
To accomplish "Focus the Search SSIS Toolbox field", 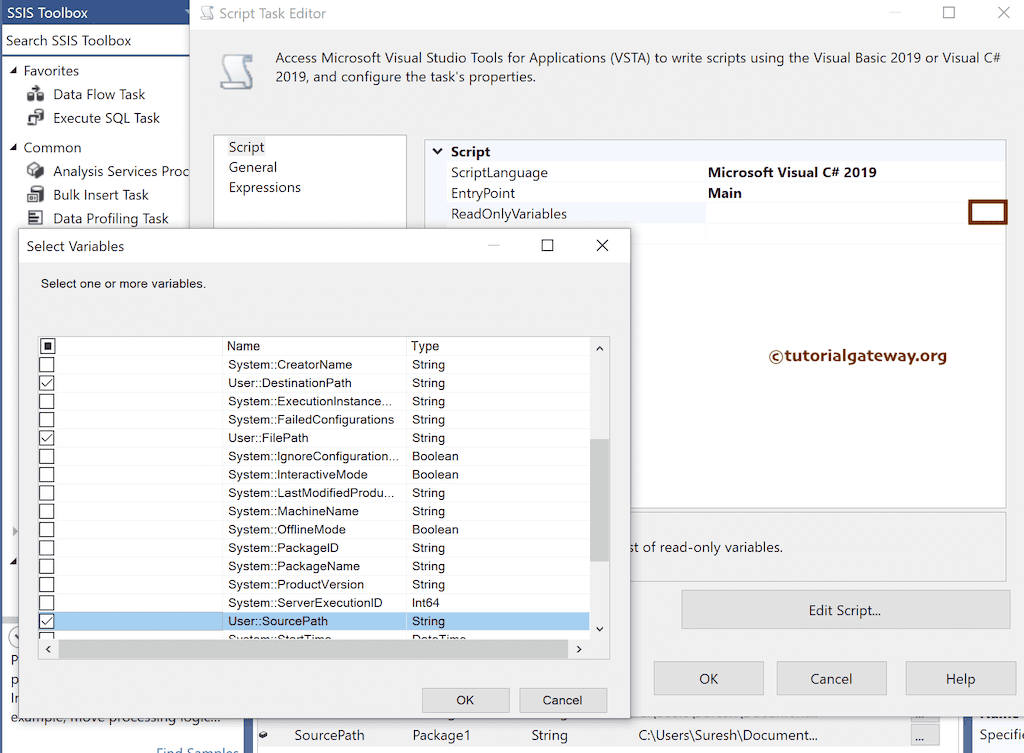I will [x=95, y=40].
